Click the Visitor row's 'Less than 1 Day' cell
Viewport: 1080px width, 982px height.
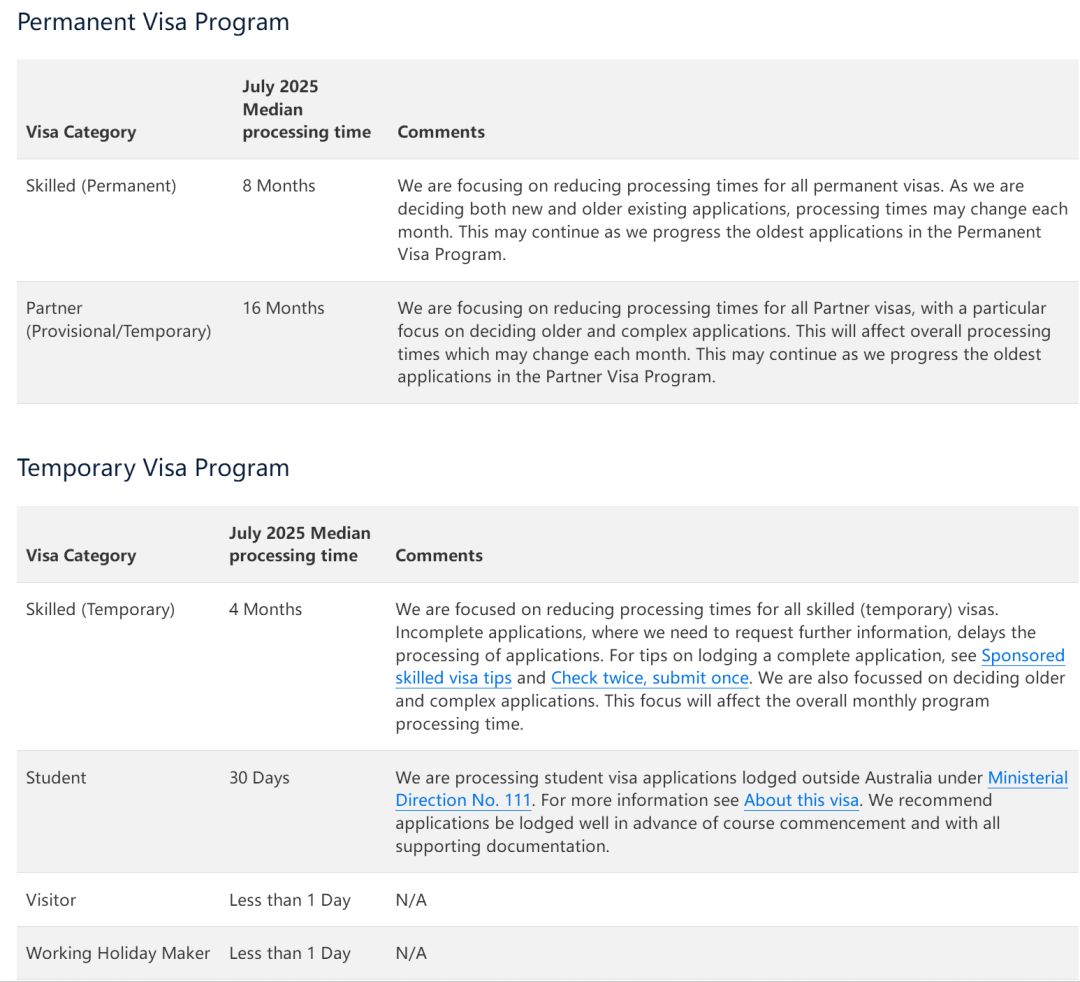coord(289,900)
